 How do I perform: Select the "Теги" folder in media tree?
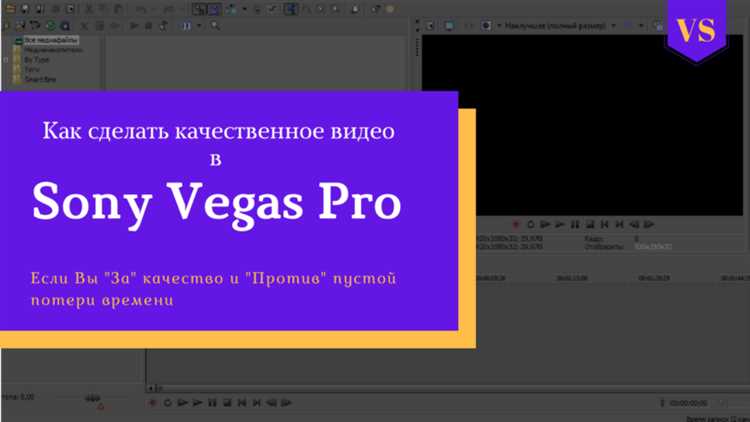(x=32, y=68)
